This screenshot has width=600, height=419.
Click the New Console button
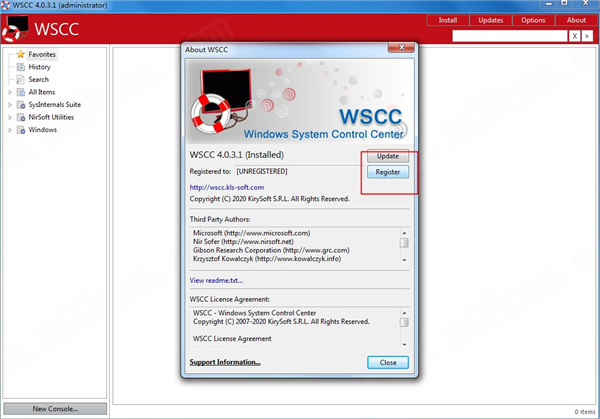(x=55, y=409)
